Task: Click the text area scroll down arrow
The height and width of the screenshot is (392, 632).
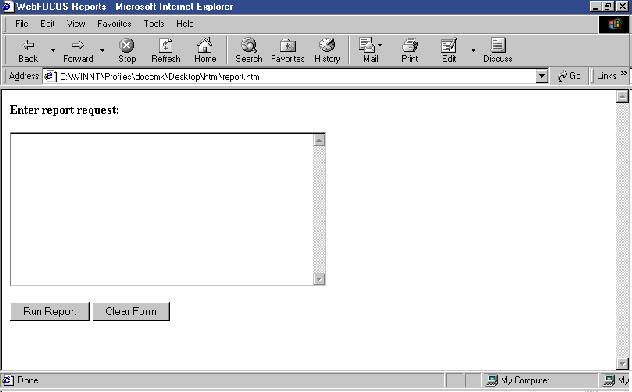Action: coord(319,279)
